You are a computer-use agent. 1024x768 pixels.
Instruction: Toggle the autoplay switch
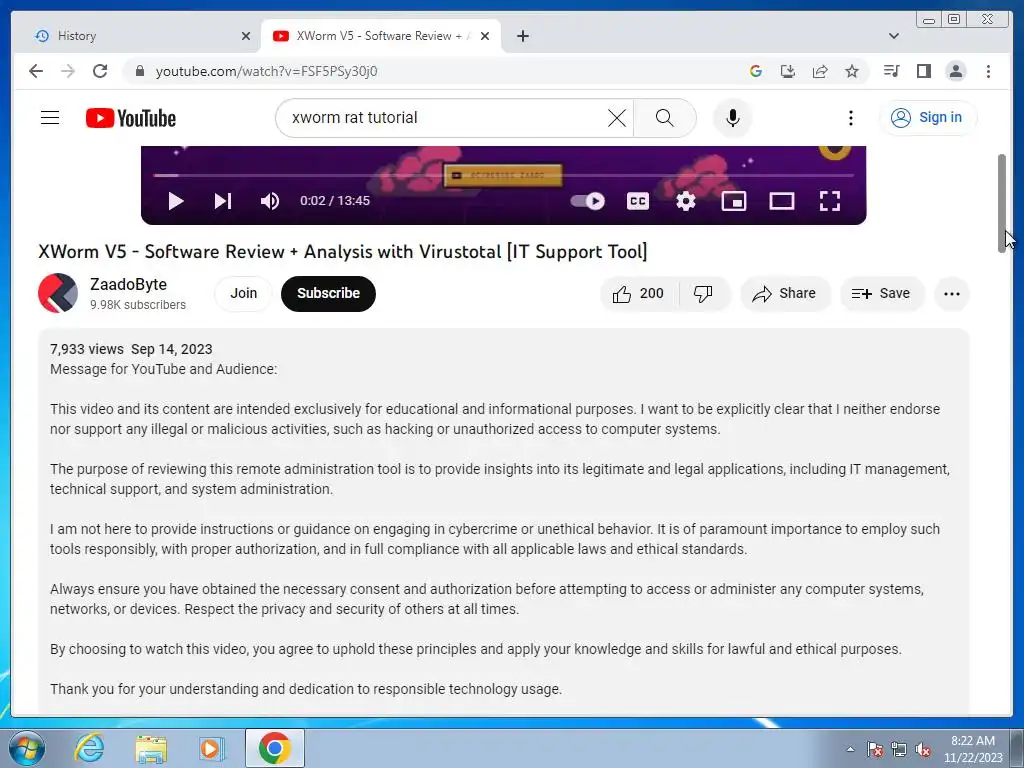tap(588, 201)
